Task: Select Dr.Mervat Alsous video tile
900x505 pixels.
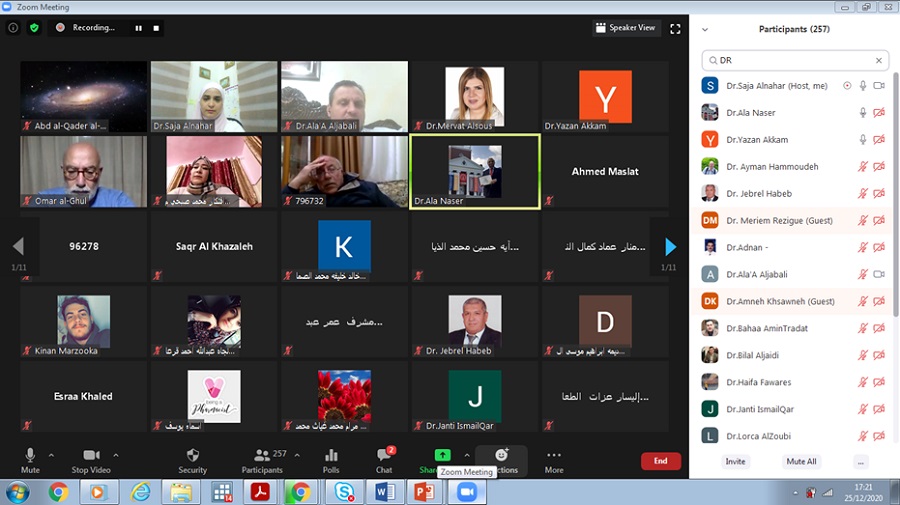Action: (475, 96)
